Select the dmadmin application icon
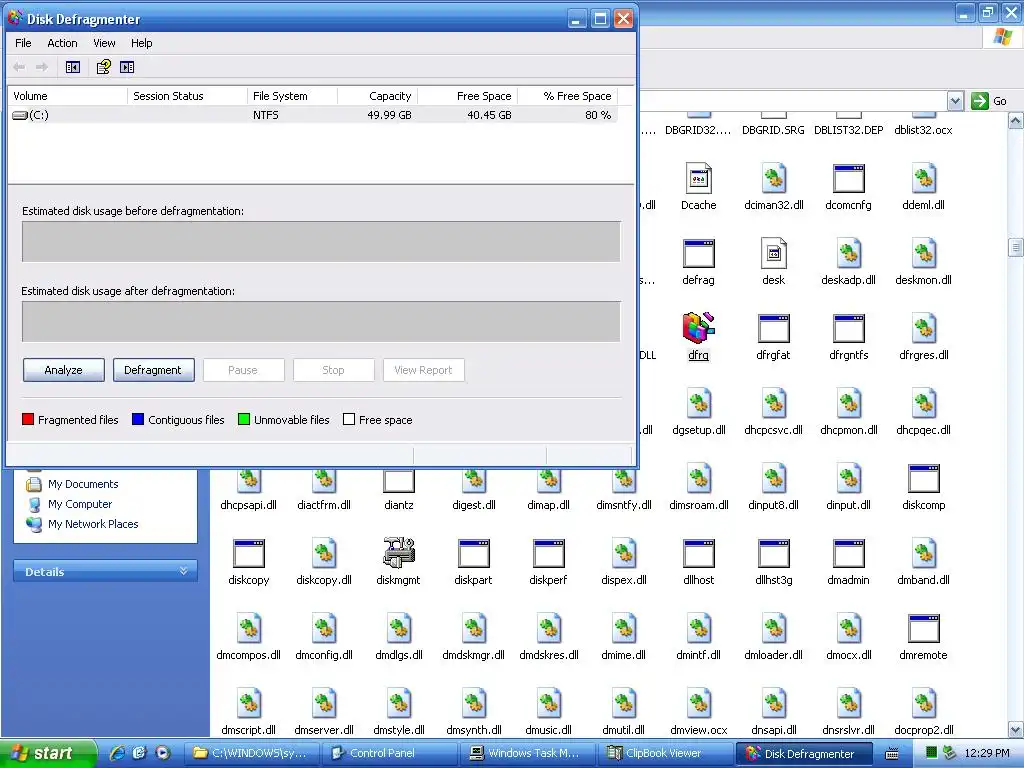The image size is (1024, 768). click(848, 554)
